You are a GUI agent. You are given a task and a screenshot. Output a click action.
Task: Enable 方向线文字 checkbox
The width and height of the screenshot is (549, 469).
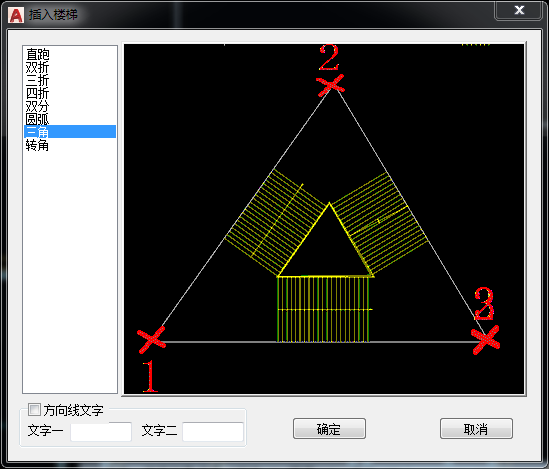[34, 410]
